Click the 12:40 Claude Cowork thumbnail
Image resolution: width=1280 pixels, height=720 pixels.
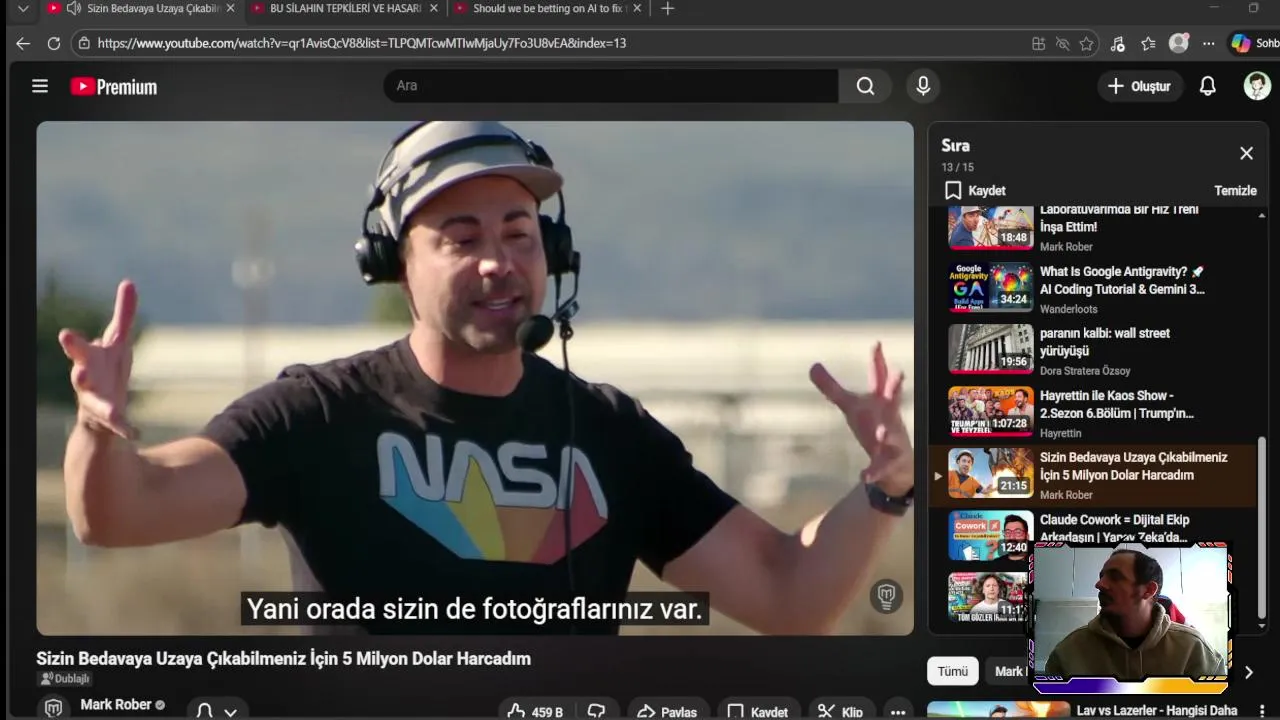991,536
